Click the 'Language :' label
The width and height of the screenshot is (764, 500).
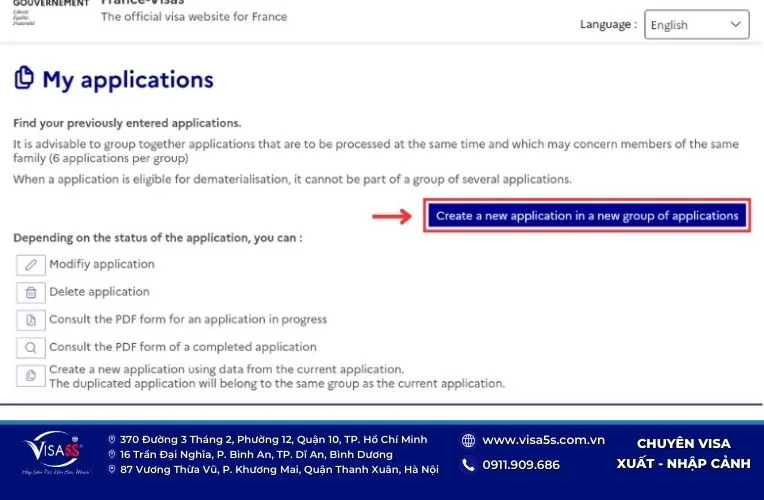608,24
